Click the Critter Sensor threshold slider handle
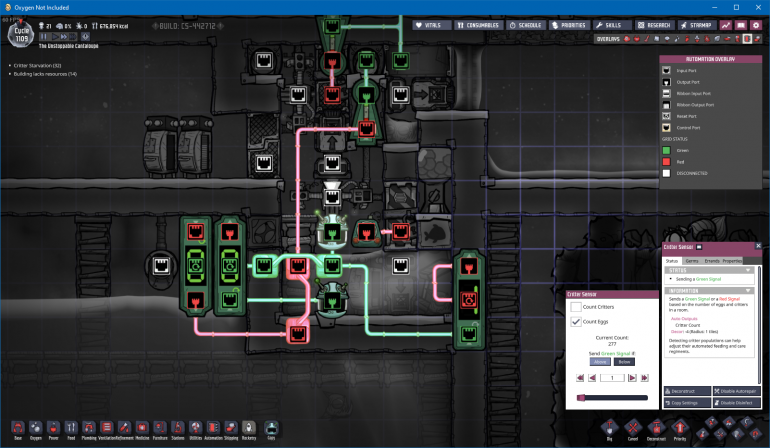This screenshot has width=770, height=448. pyautogui.click(x=581, y=397)
